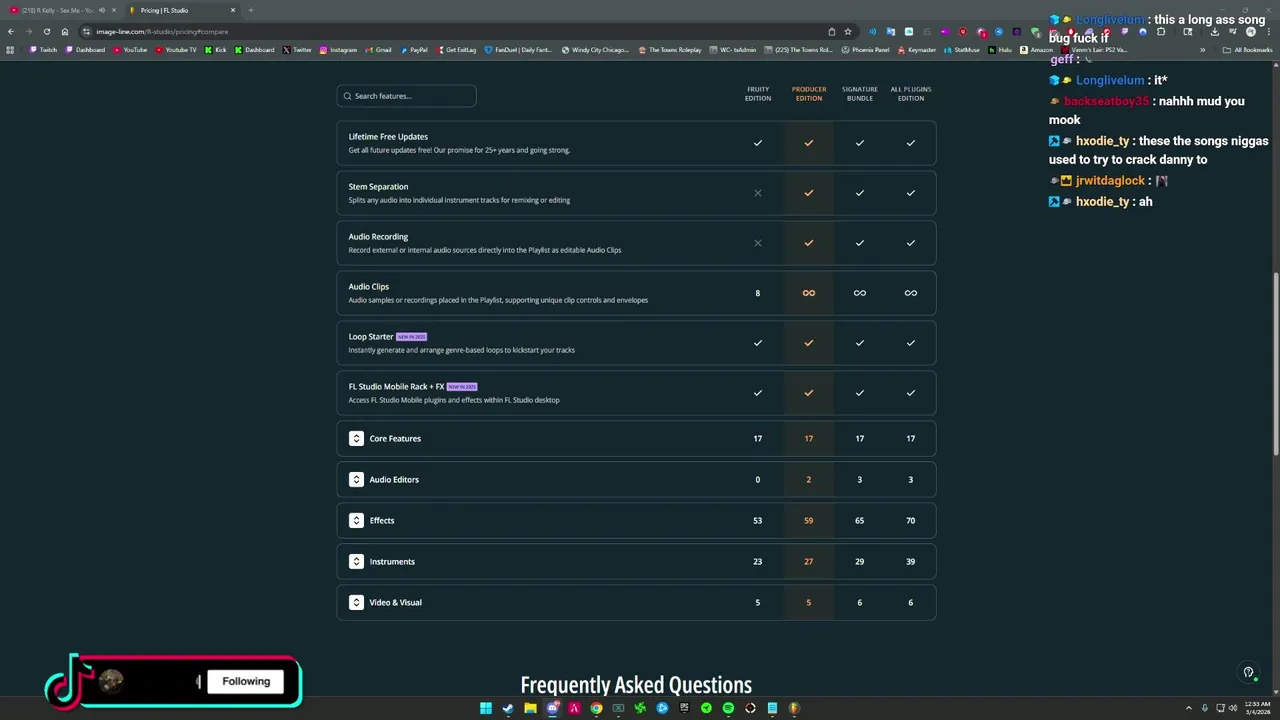Open the Windows Start menu

coord(486,708)
